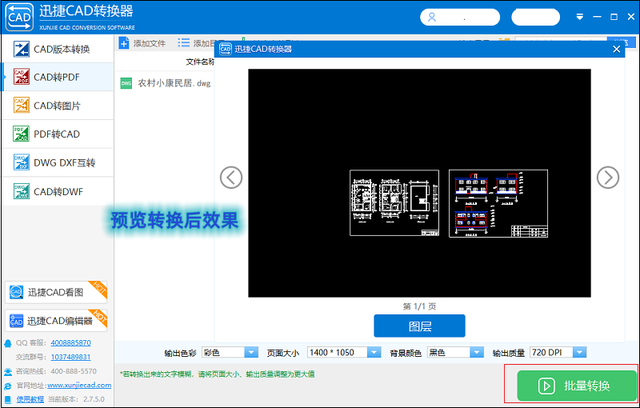Go to previous preview page arrow

(231, 177)
